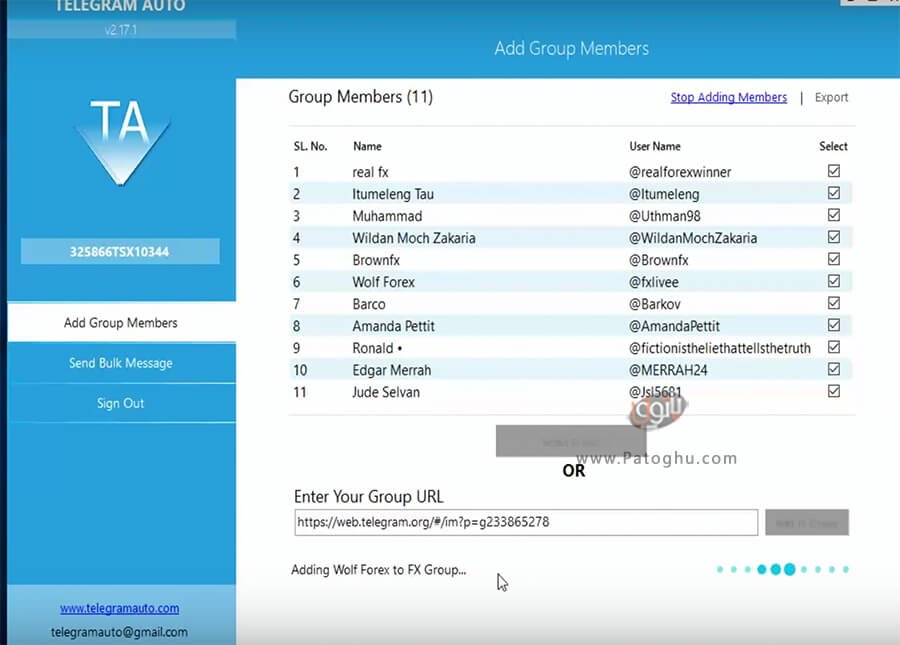900x645 pixels.
Task: Select the username '@Brownfx'
Action: click(x=658, y=260)
